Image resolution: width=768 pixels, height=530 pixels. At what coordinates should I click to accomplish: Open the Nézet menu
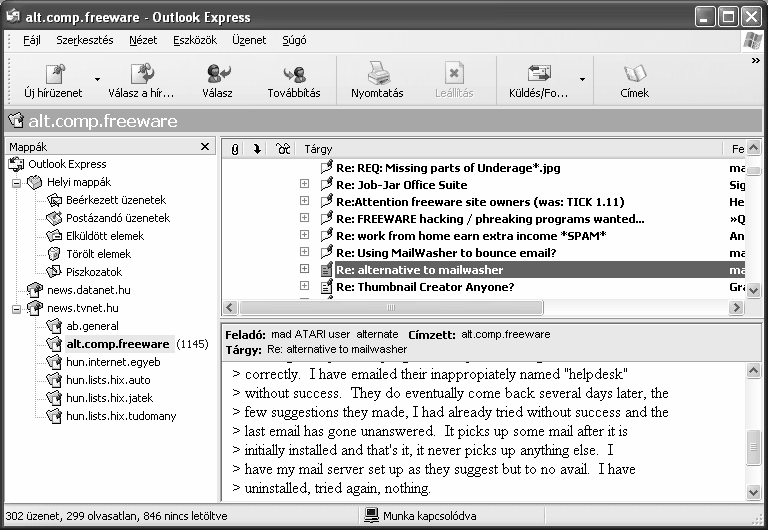tap(143, 40)
